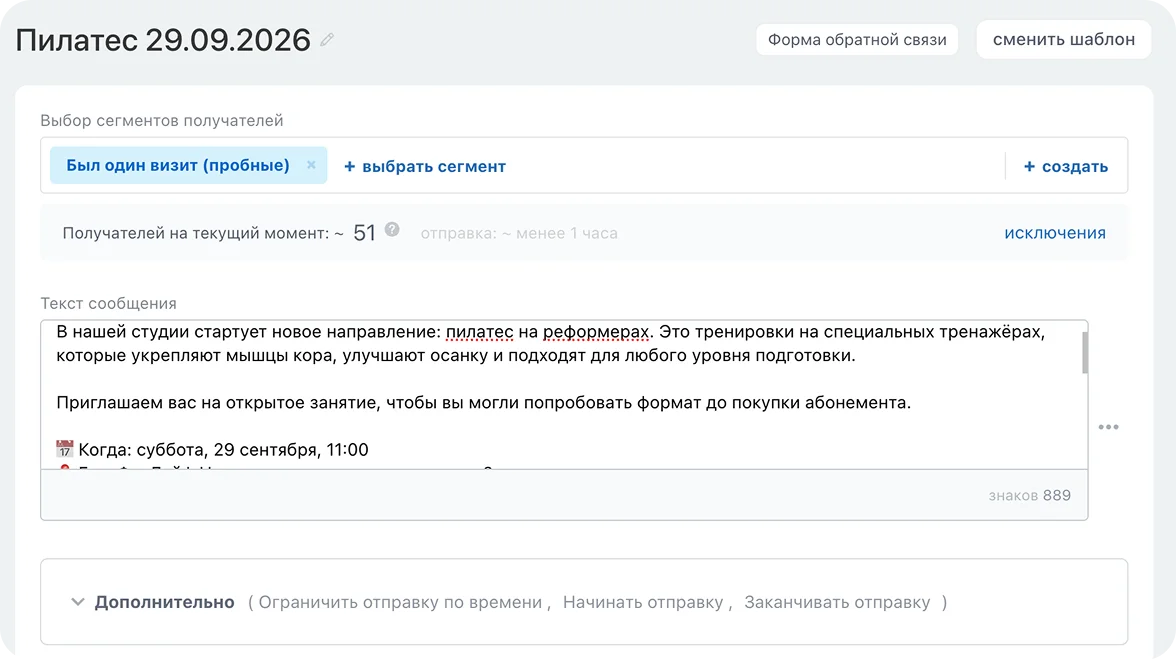This screenshot has height=660, width=1176.
Task: Click the сменить шаблон button
Action: coord(1064,40)
